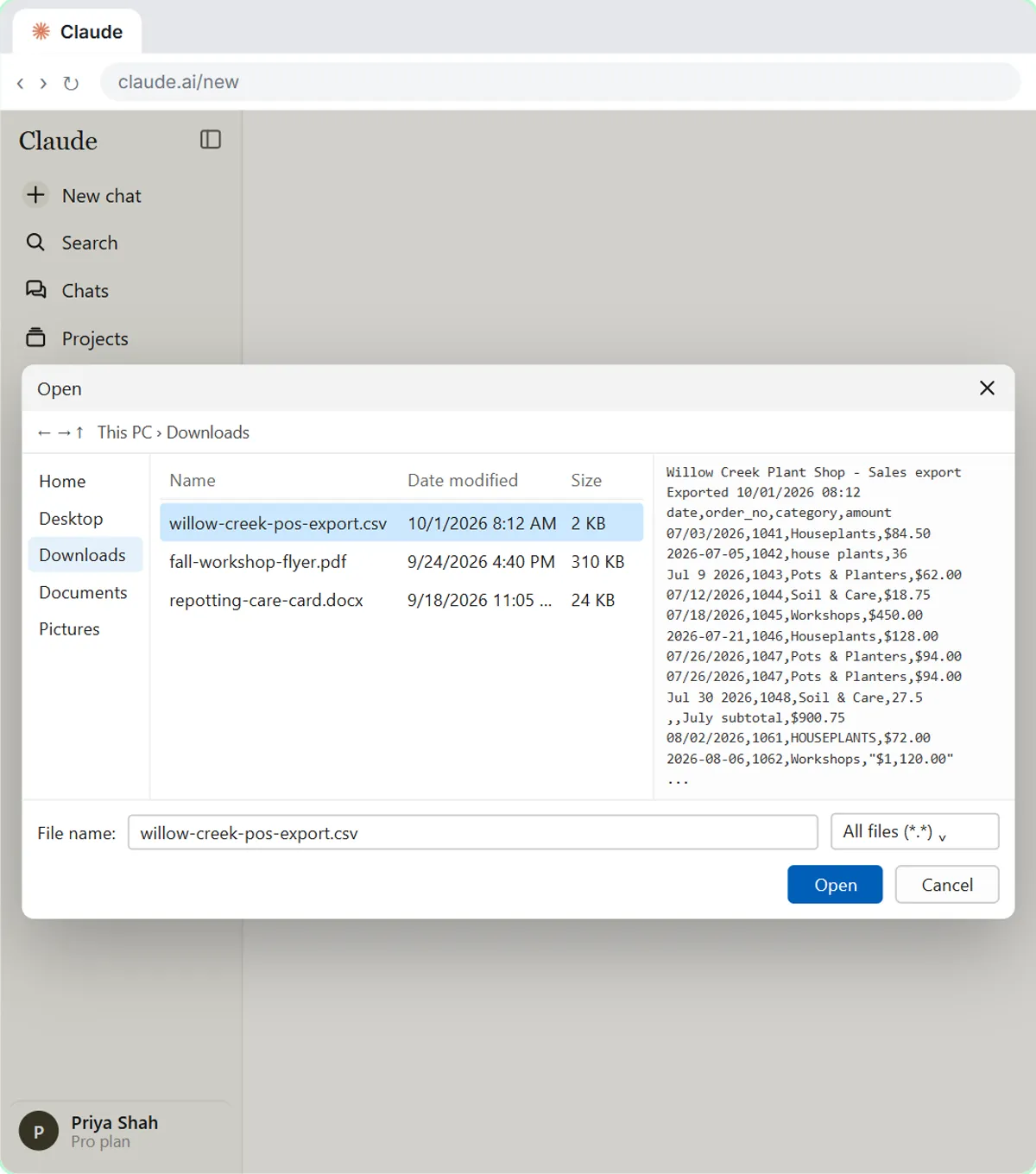Click the Cancel button

coord(947,885)
